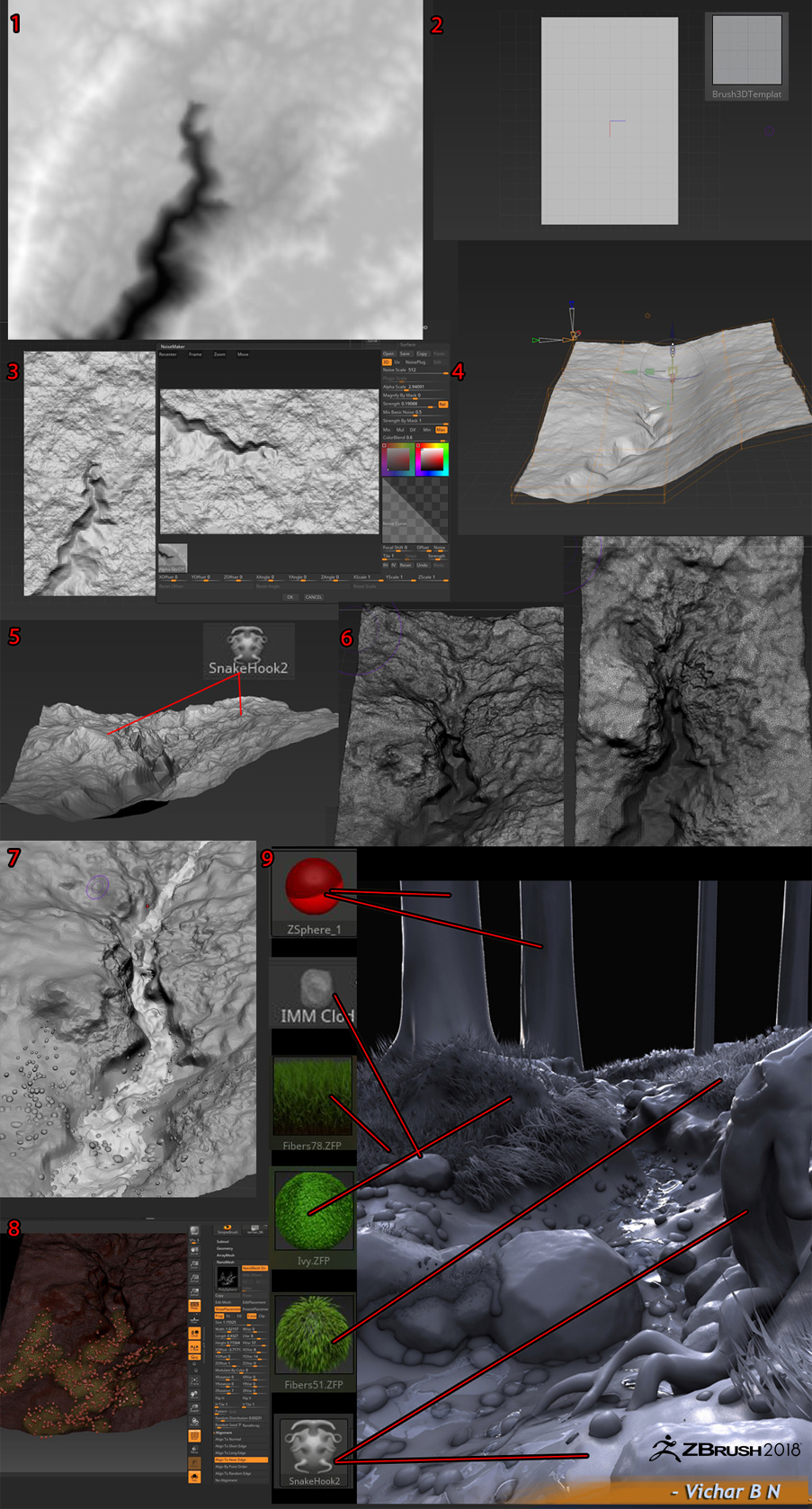Screen dimensions: 812x1509
Task: Expand the Geometry palette section
Action: click(x=225, y=1248)
